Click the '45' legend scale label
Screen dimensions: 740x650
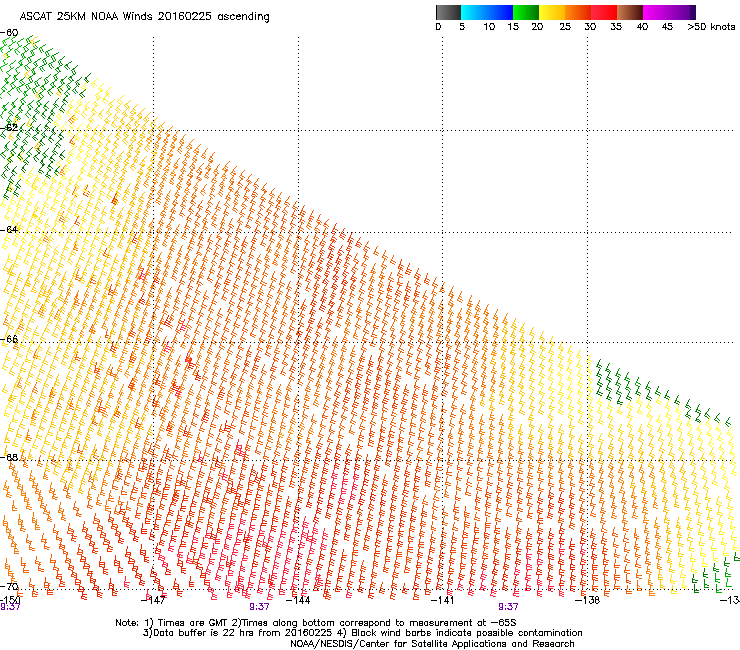coord(667,26)
